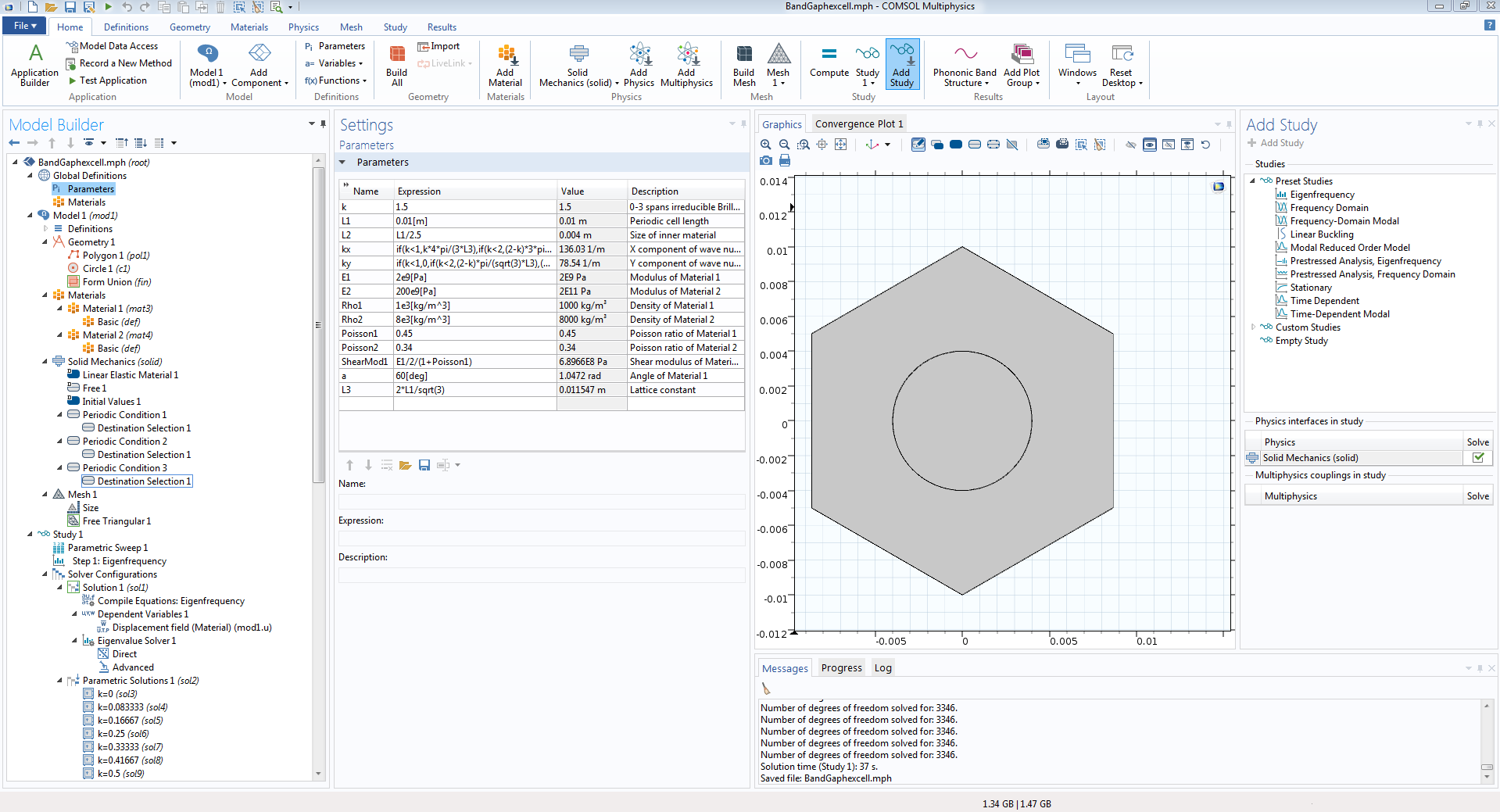Open Application Builder
Image resolution: width=1500 pixels, height=812 pixels.
tap(34, 64)
